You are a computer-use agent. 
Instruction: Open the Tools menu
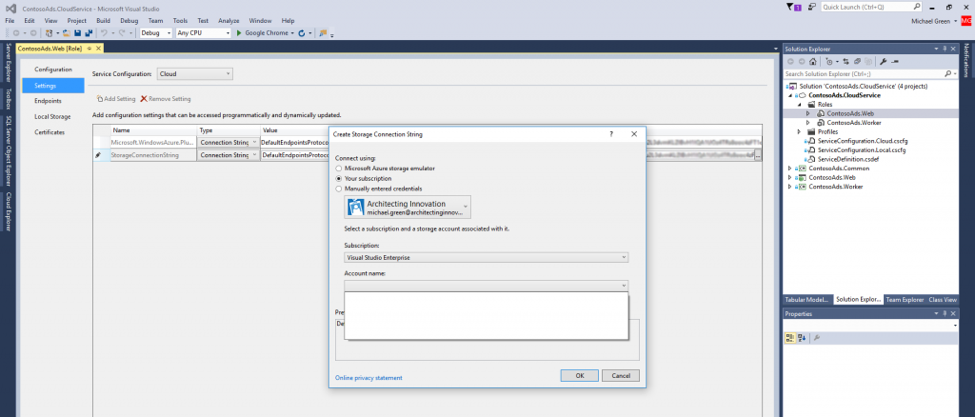coord(180,21)
